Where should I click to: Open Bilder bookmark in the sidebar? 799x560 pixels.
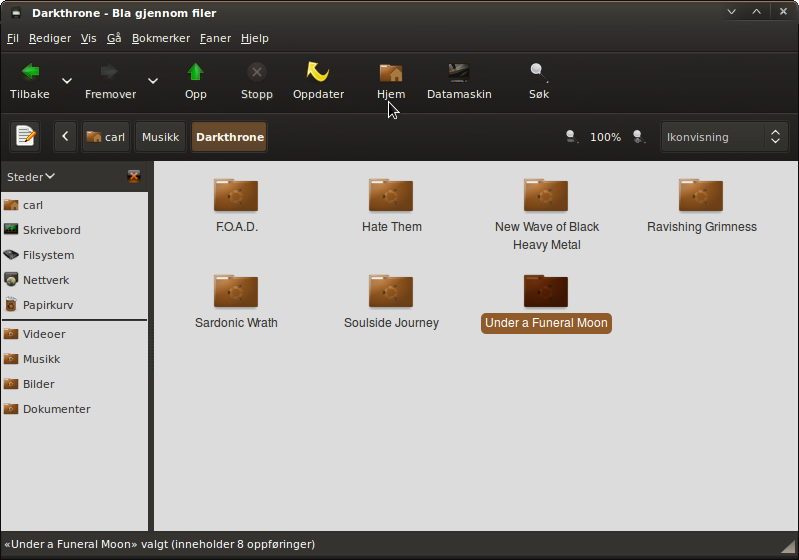click(74, 384)
